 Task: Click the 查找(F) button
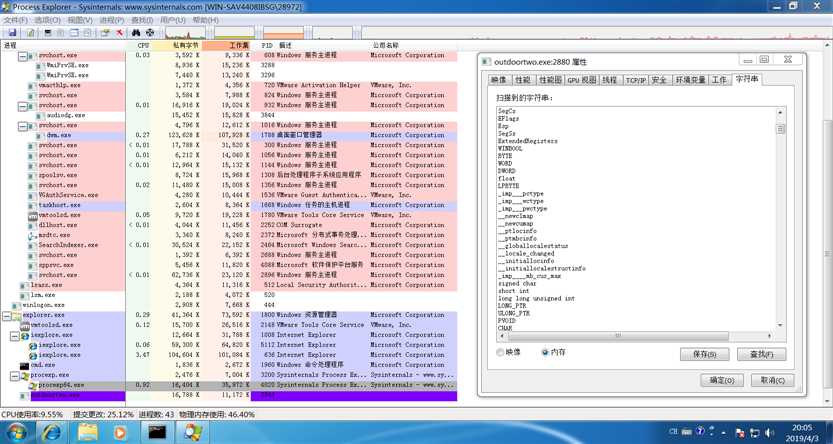[761, 354]
